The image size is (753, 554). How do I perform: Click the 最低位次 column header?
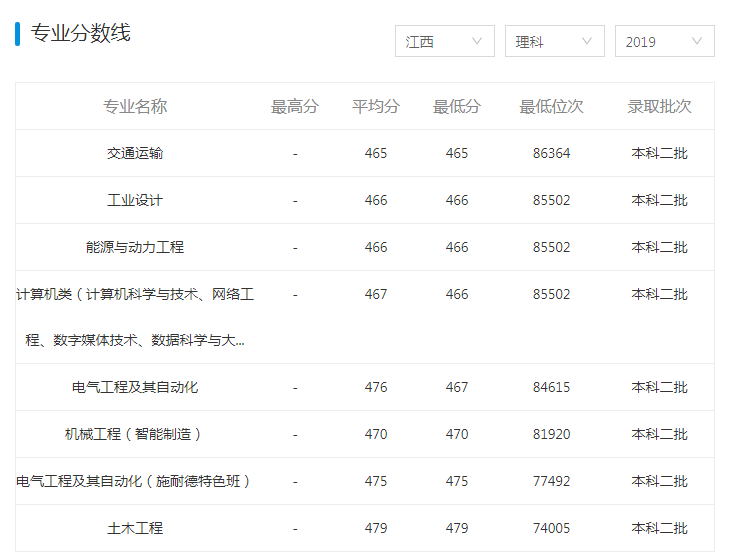pyautogui.click(x=551, y=106)
